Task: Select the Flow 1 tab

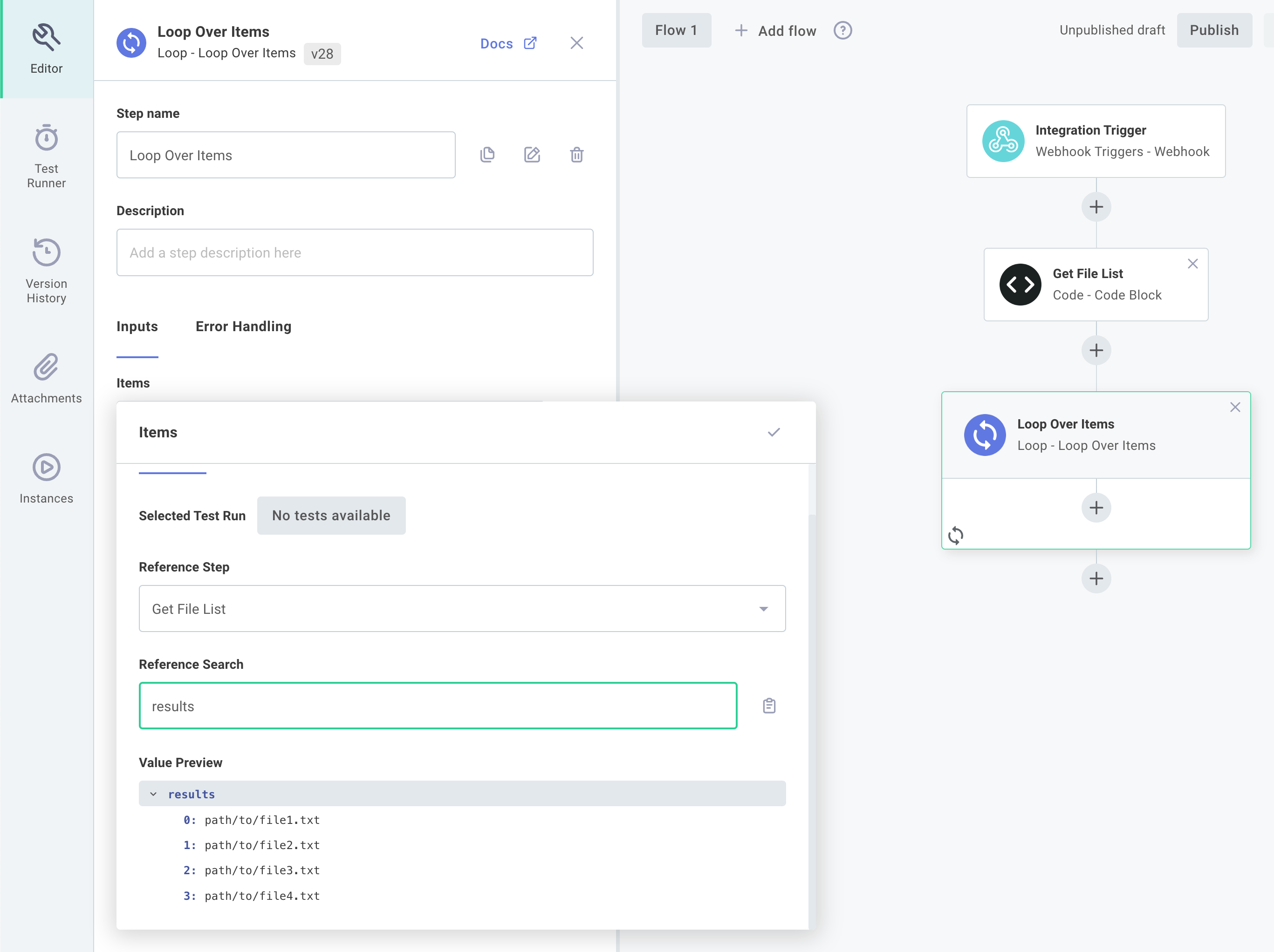Action: (676, 30)
